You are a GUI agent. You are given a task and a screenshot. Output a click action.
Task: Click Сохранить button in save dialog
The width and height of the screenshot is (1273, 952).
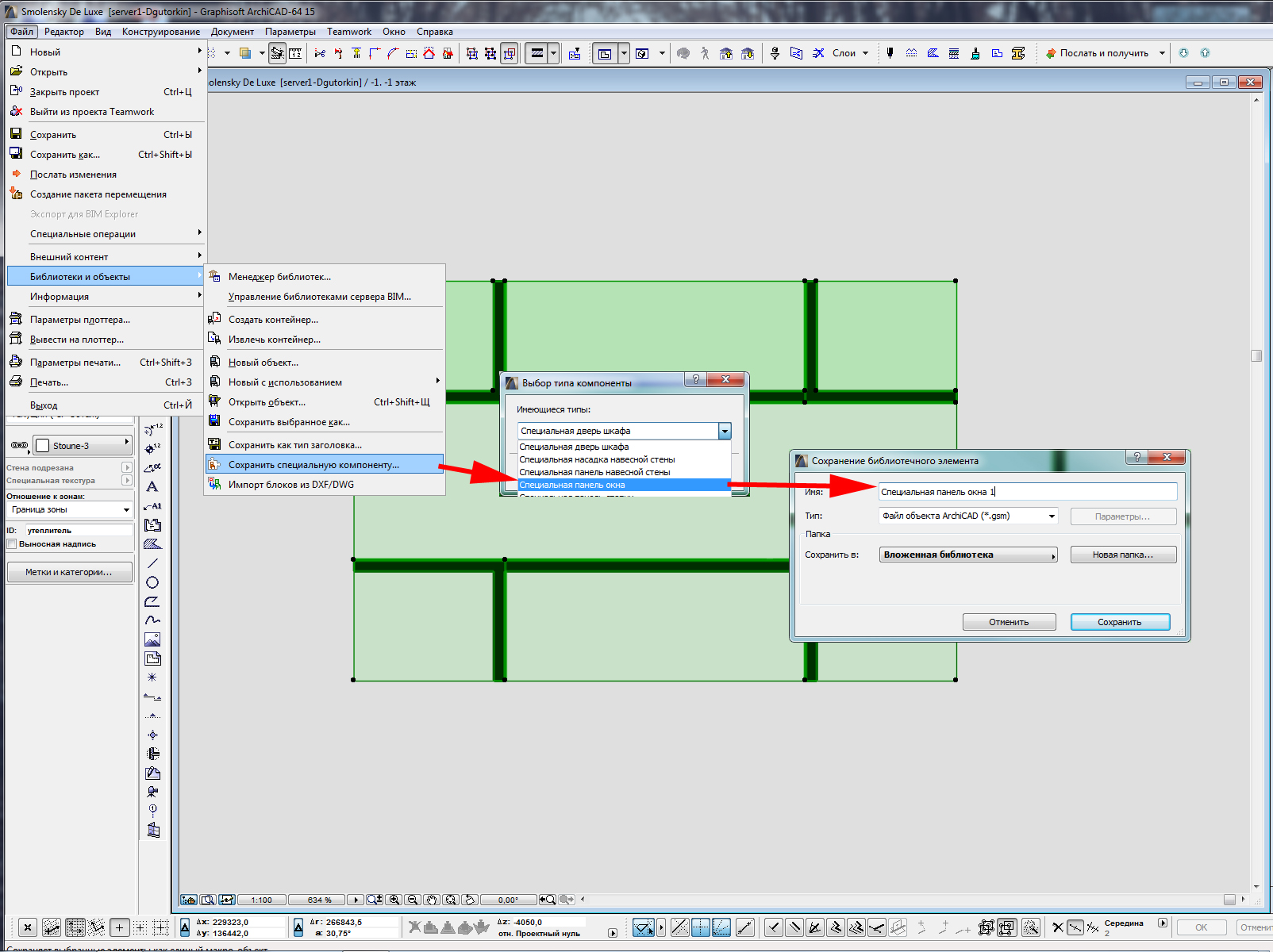coord(1120,622)
